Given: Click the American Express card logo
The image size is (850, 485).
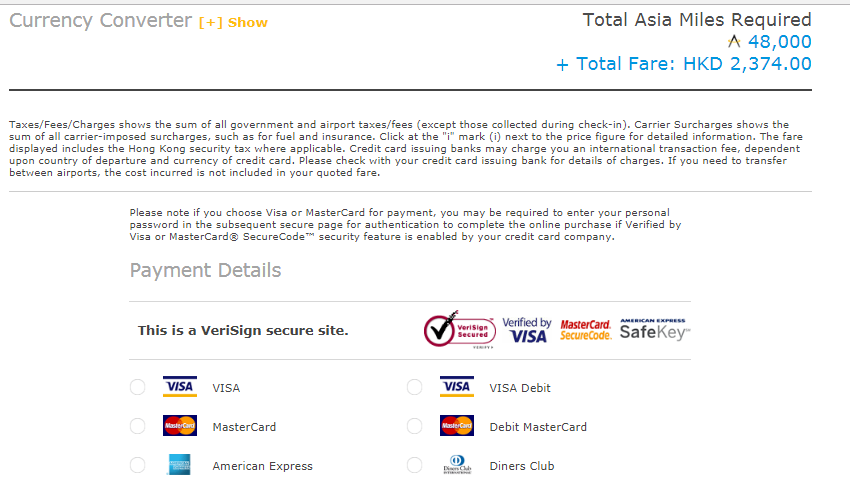Looking at the screenshot, I should click(180, 465).
